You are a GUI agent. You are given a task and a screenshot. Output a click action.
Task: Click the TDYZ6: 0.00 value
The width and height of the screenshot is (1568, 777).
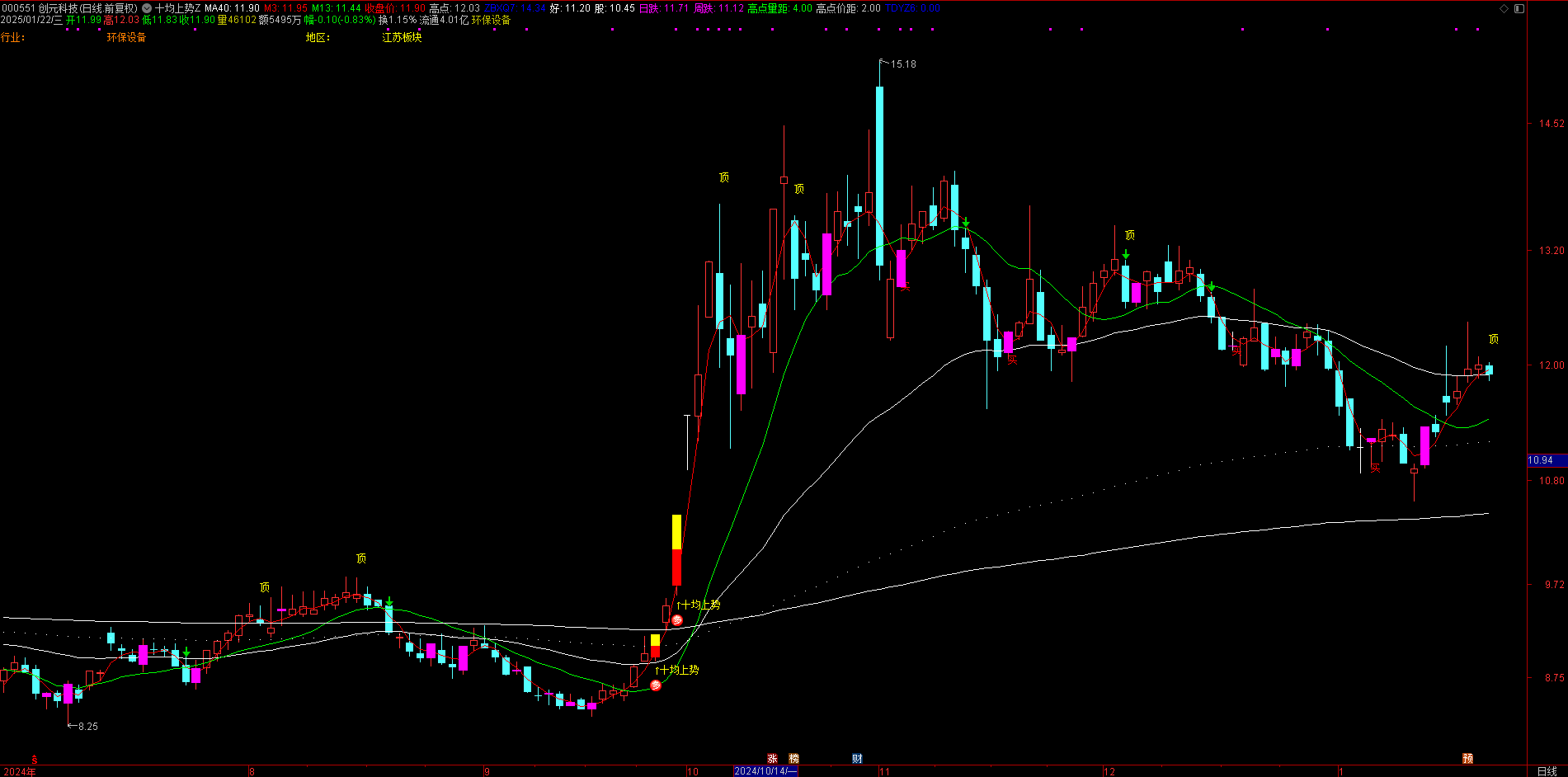pyautogui.click(x=912, y=8)
